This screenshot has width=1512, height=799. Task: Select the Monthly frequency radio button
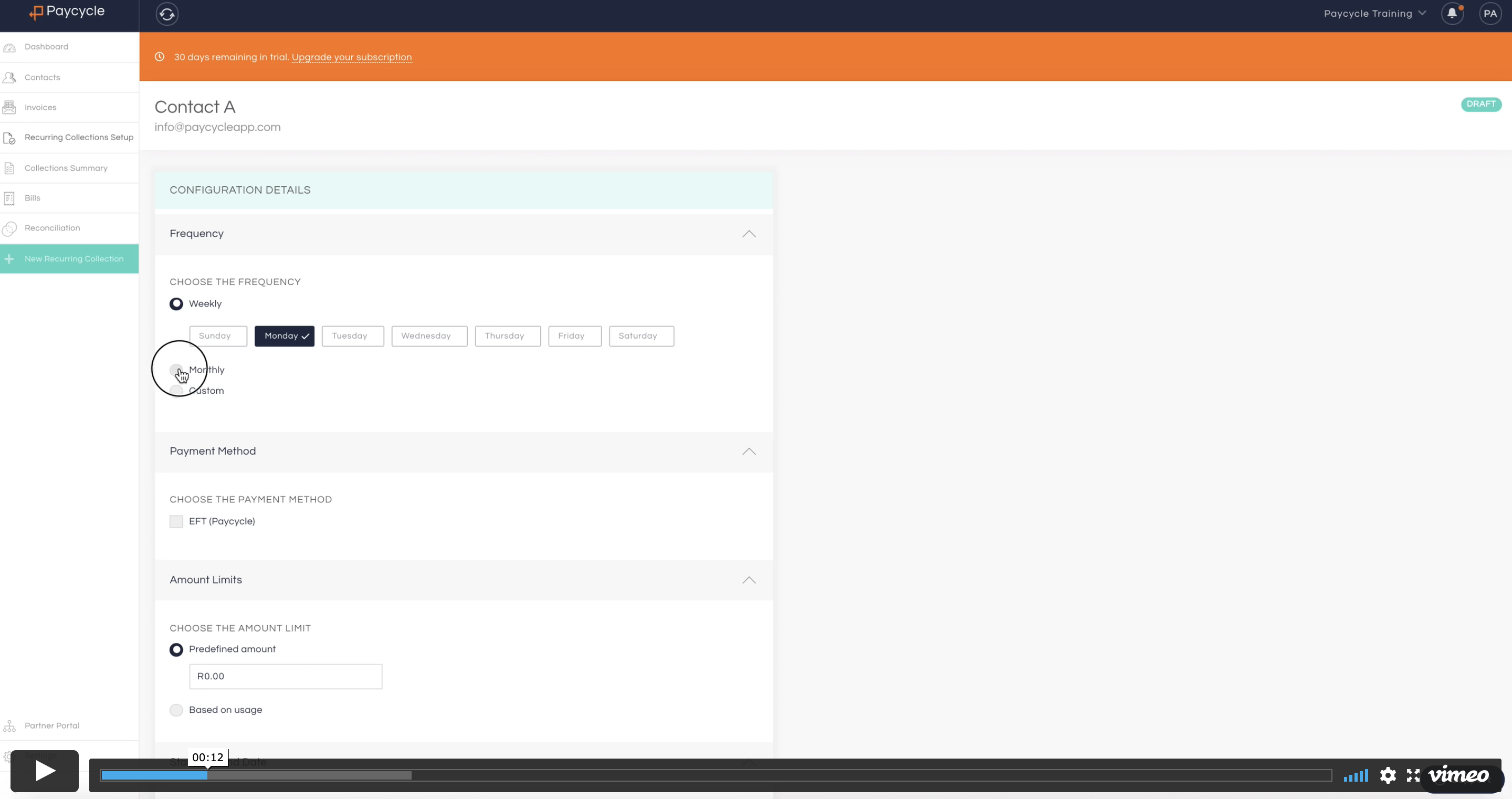[x=176, y=370]
